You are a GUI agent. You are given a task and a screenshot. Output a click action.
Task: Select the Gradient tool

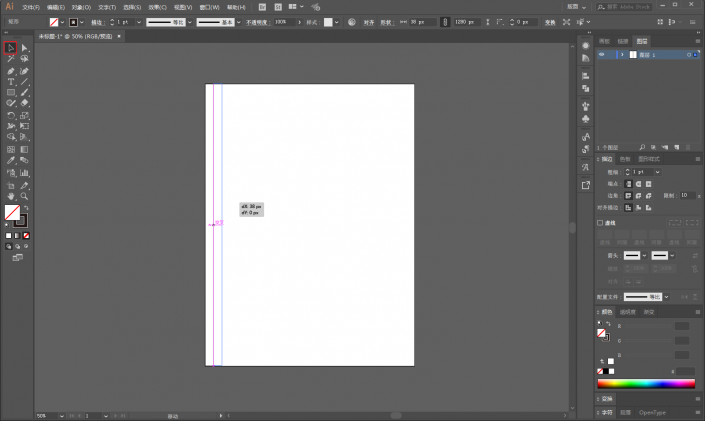point(24,149)
